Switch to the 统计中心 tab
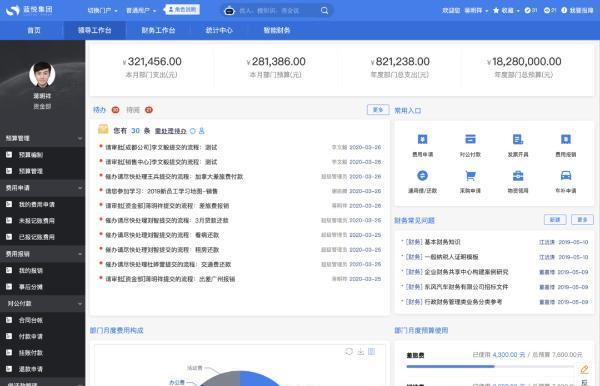Viewport: 600px width, 386px height. (219, 30)
